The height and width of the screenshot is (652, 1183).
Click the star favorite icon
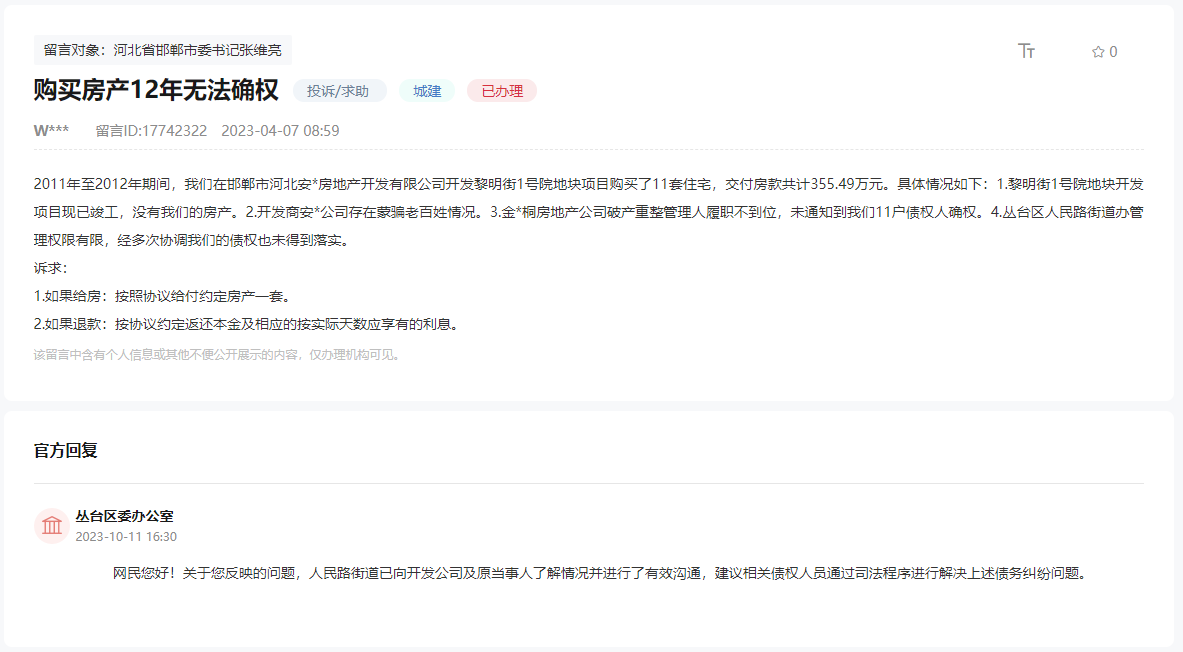[x=1098, y=52]
